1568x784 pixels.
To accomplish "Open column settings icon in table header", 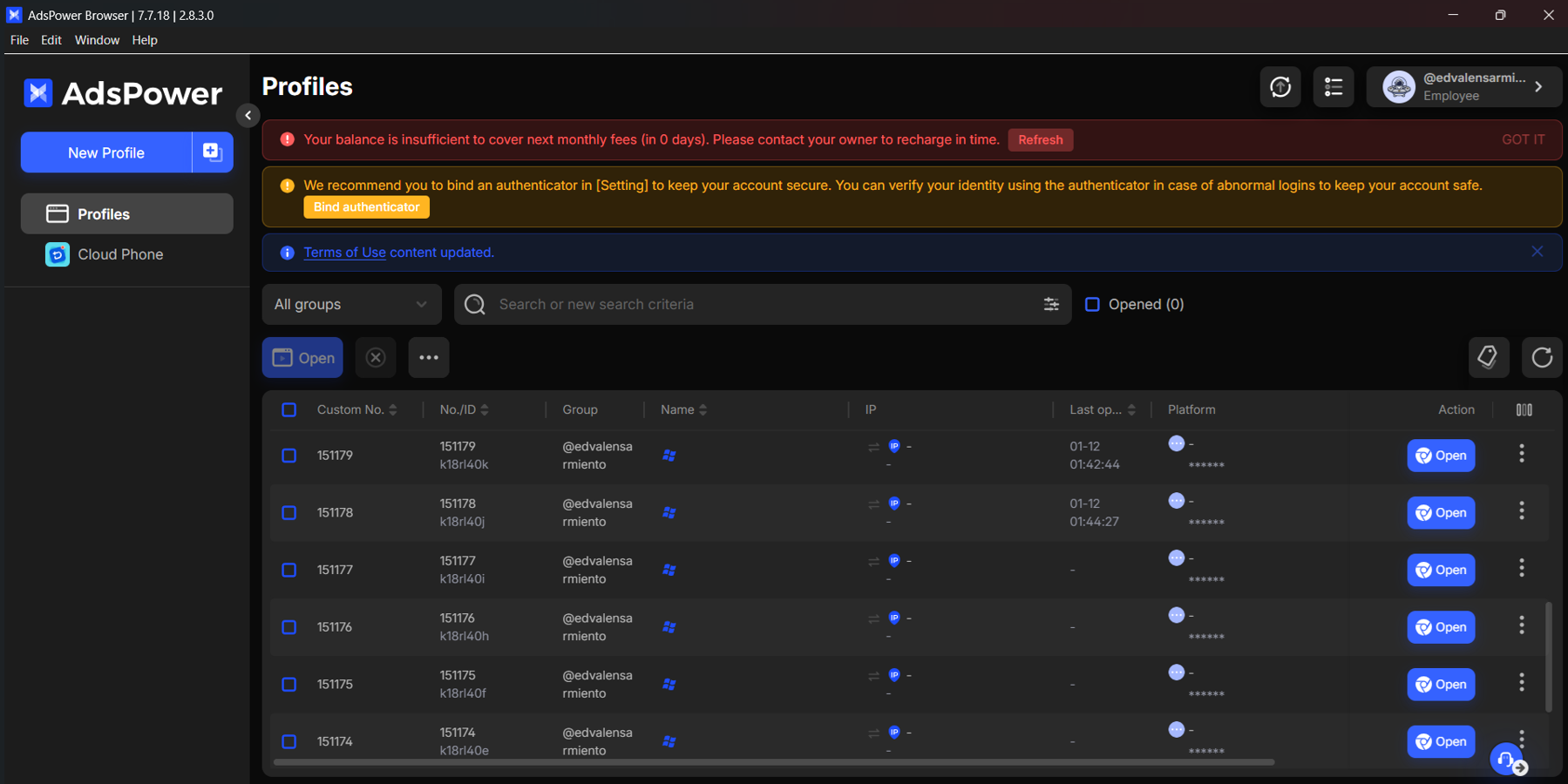I will tap(1524, 409).
